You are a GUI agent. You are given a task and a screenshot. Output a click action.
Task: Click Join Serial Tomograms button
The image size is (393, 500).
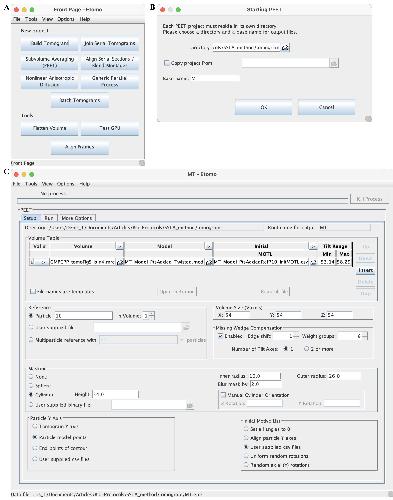[110, 43]
